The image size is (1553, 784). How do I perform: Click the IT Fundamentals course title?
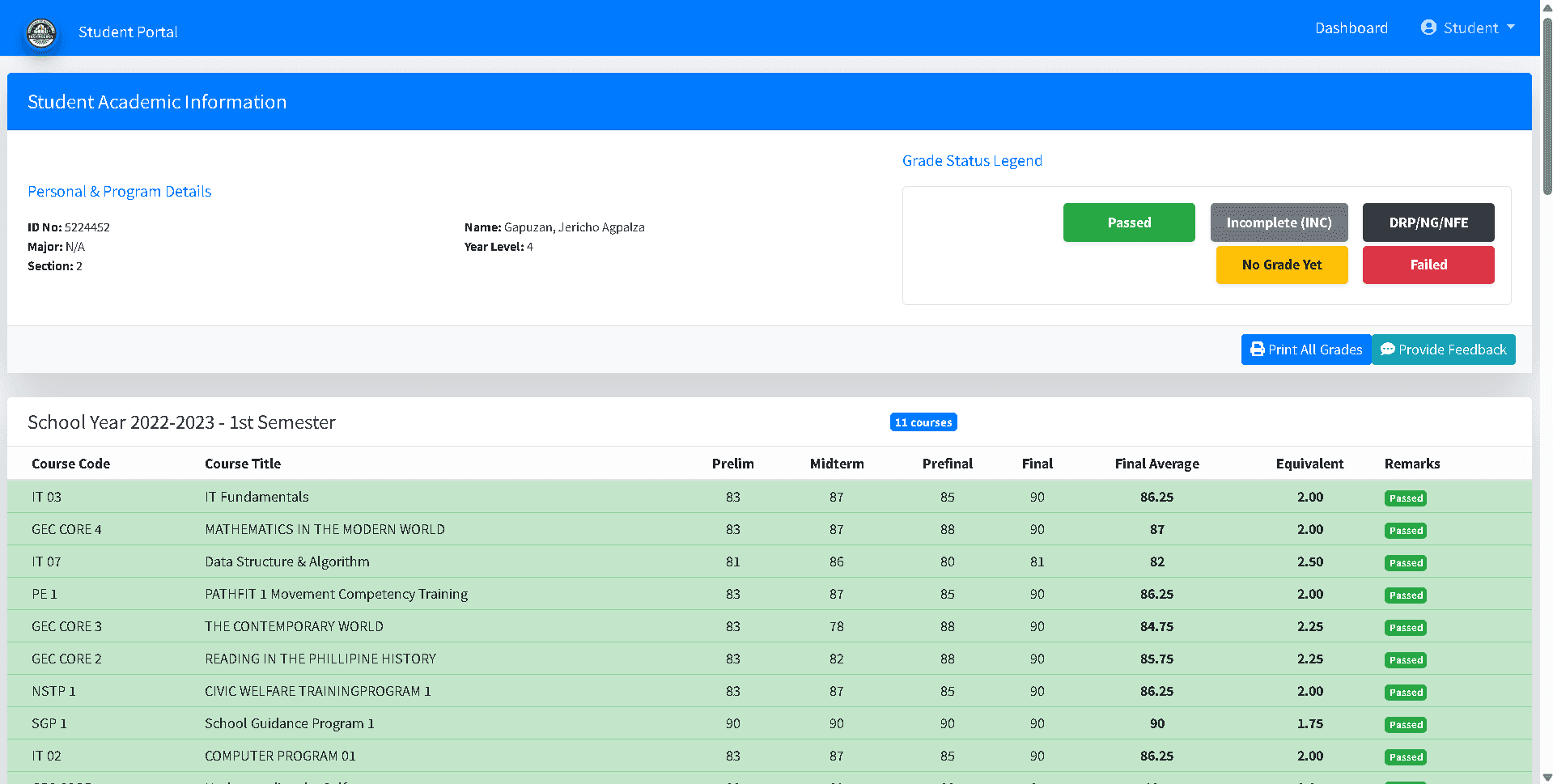[257, 497]
